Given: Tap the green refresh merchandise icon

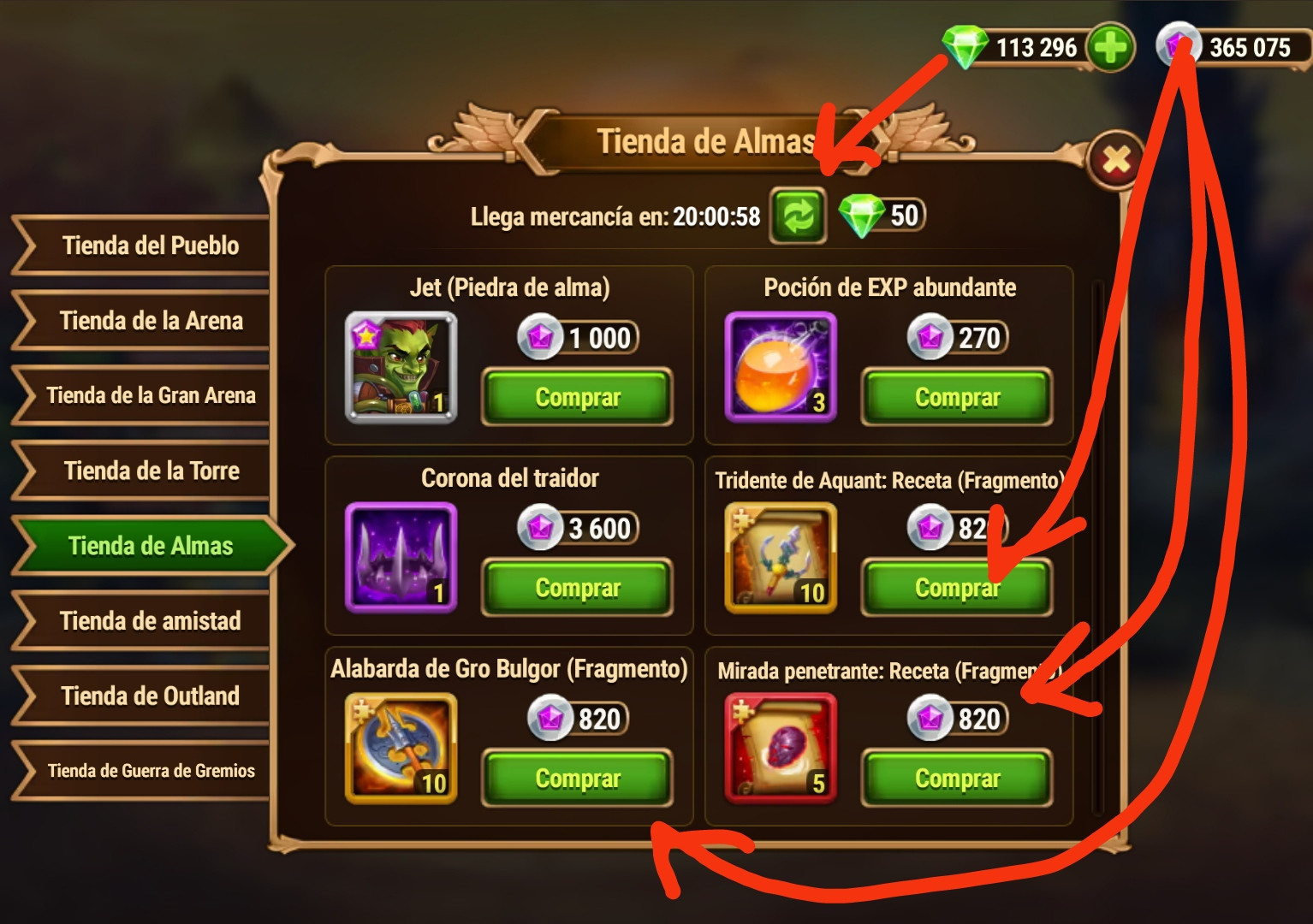Looking at the screenshot, I should pos(798,216).
